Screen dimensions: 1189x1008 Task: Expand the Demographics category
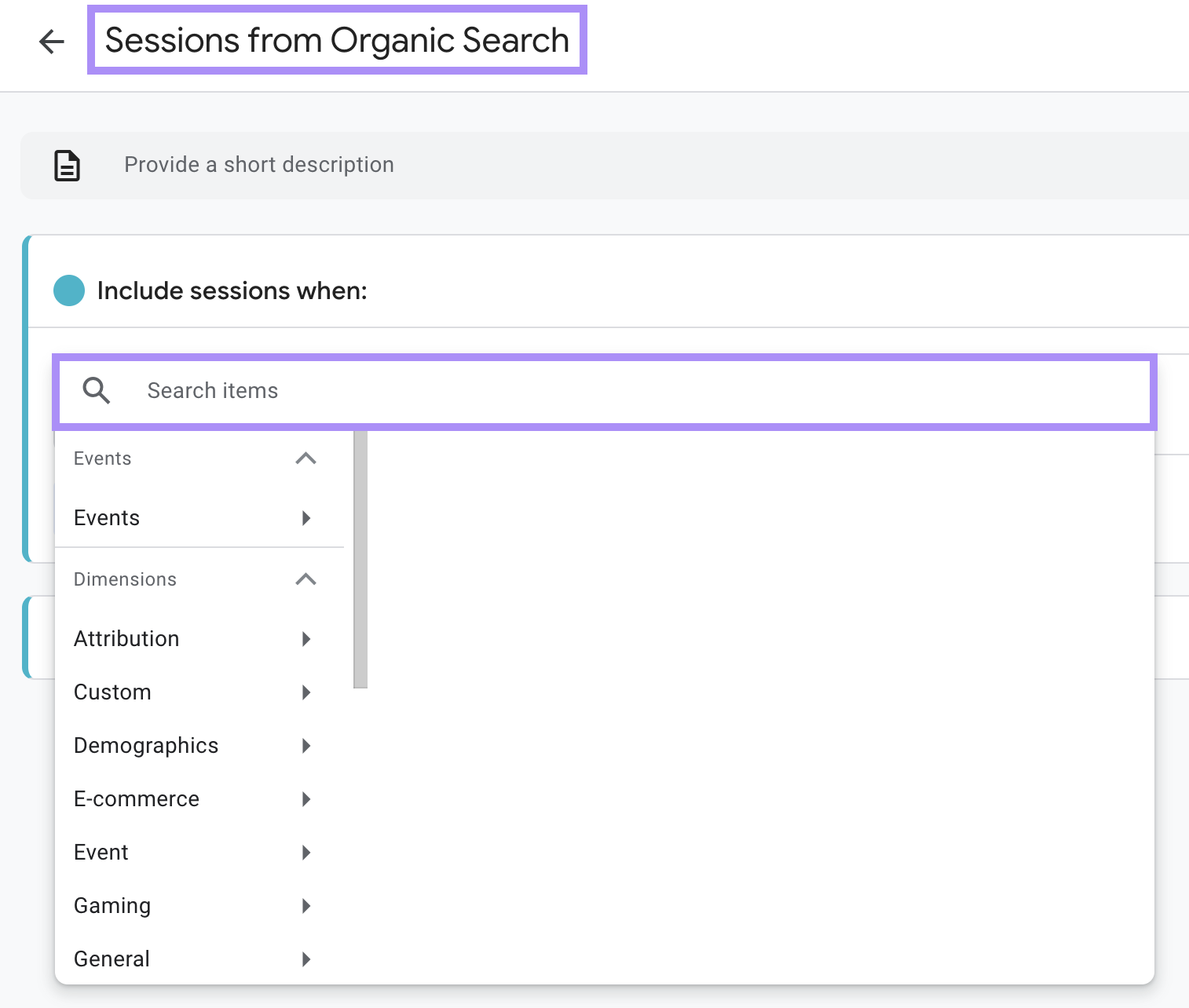(x=306, y=745)
